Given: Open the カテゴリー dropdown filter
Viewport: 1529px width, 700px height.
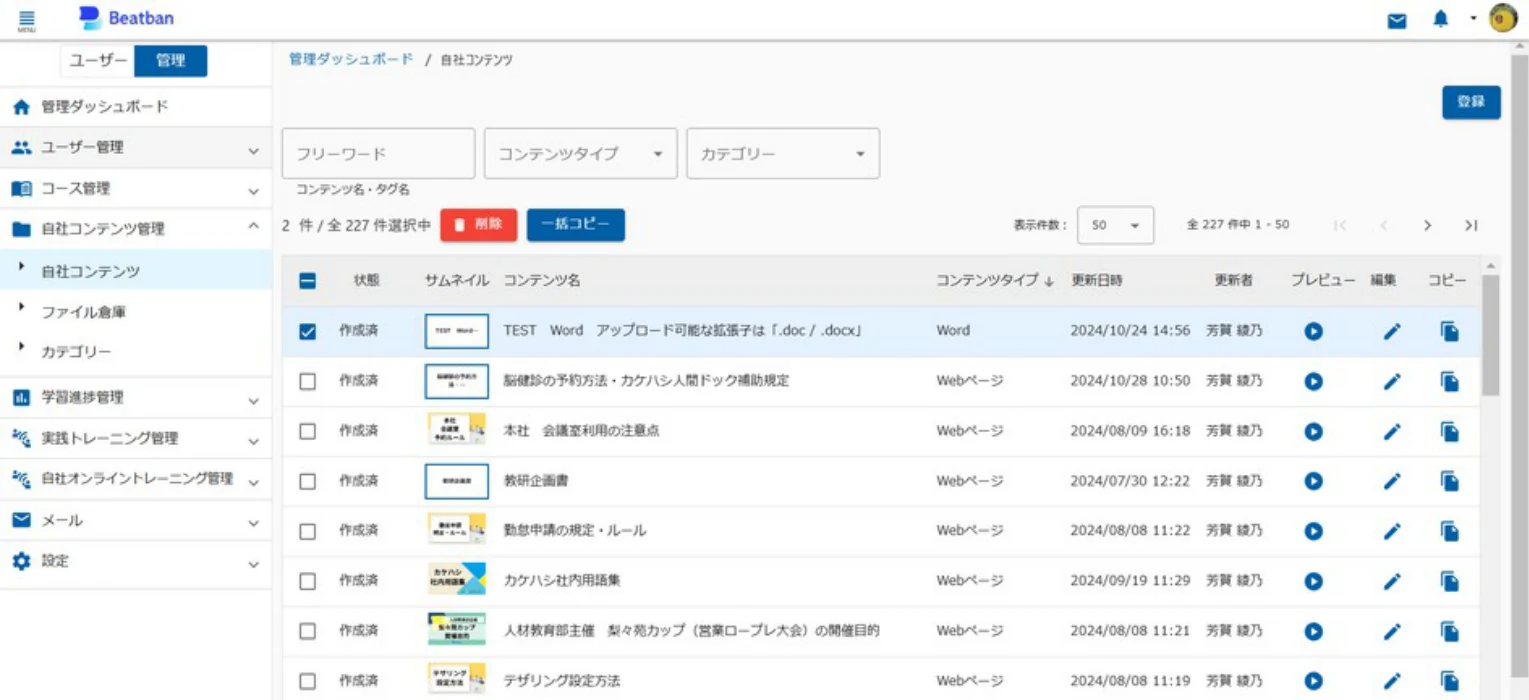Looking at the screenshot, I should click(783, 154).
